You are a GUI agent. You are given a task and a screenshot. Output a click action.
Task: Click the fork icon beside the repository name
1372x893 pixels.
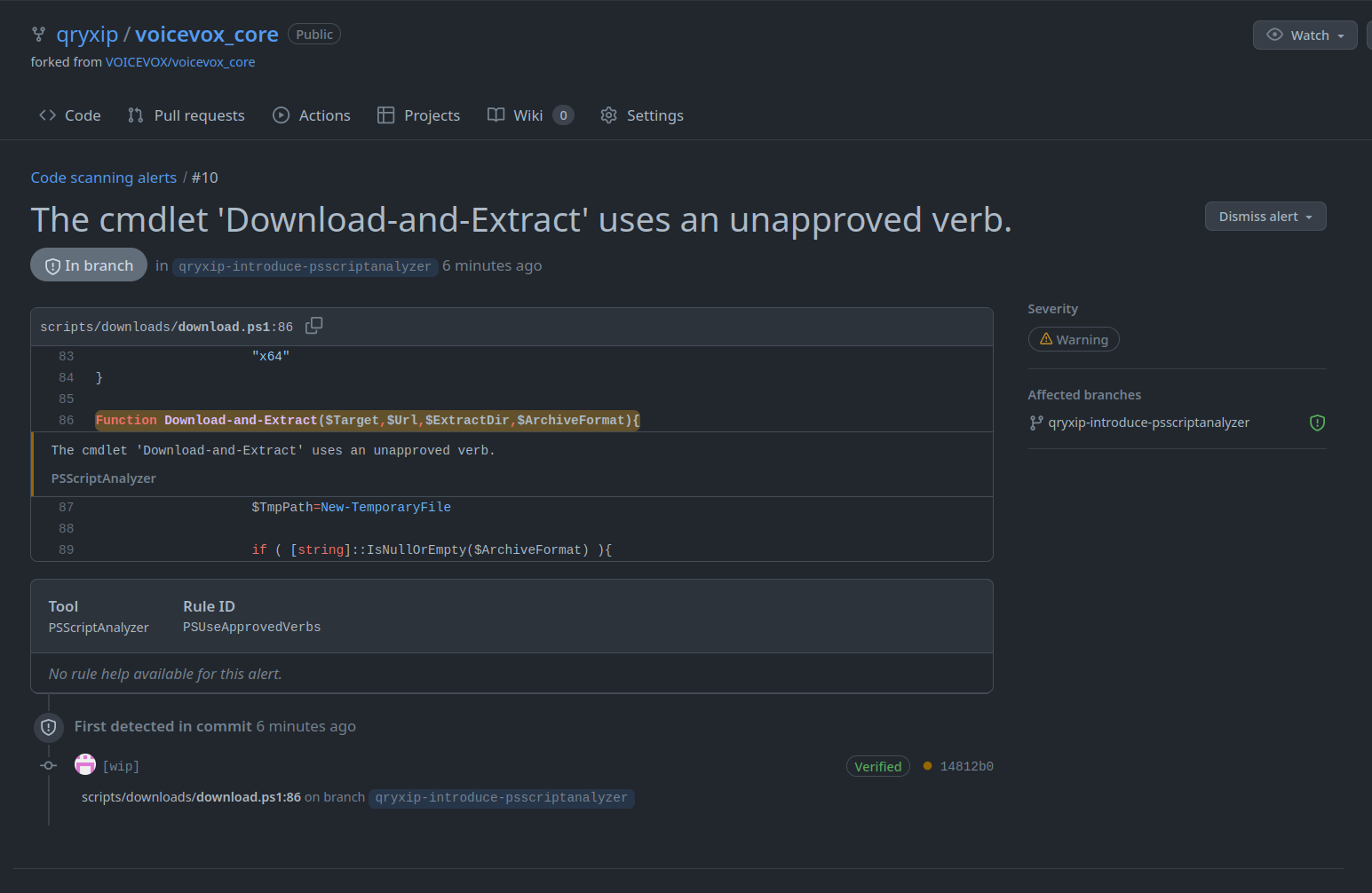point(38,34)
